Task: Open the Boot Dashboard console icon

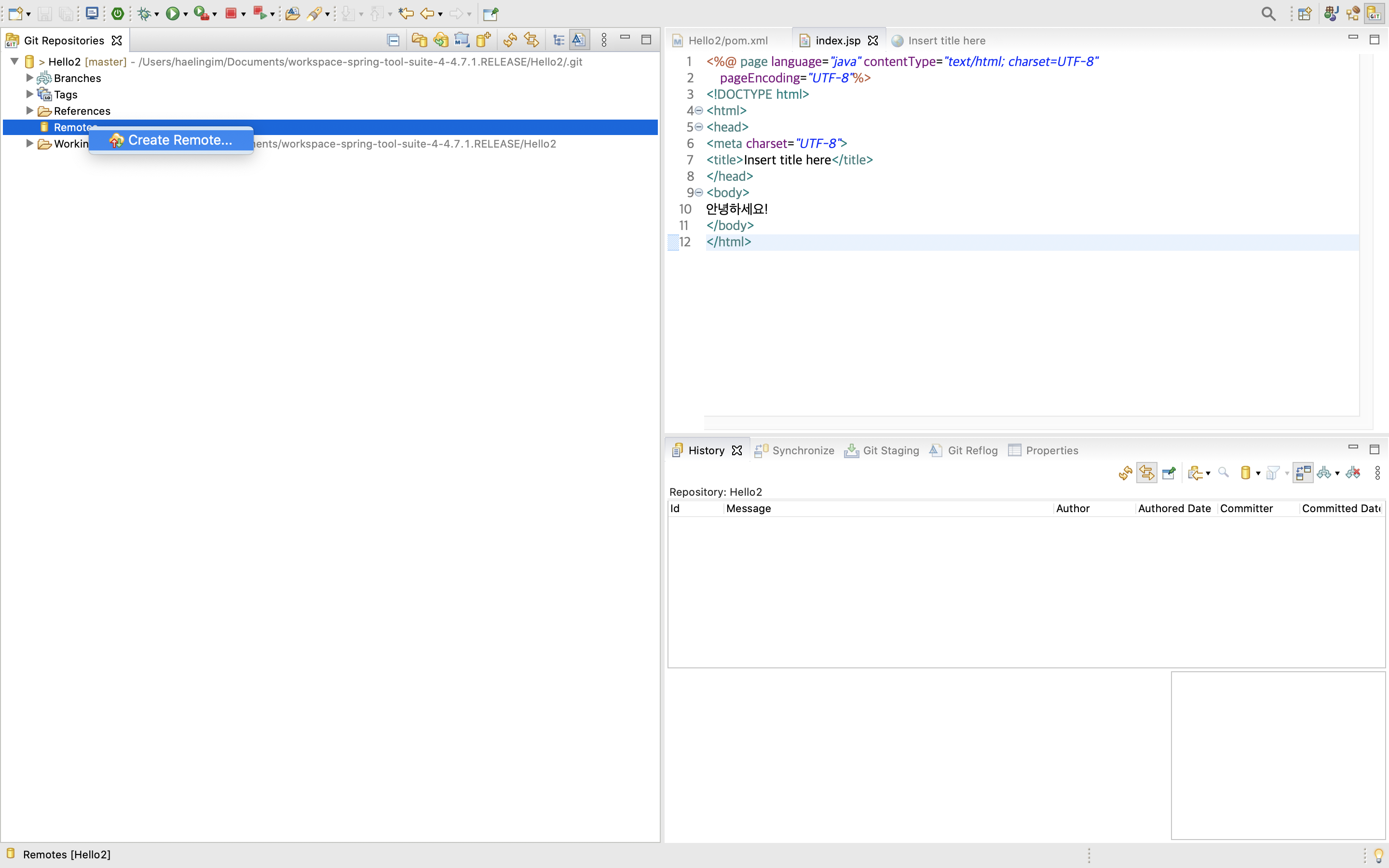Action: tap(92, 13)
